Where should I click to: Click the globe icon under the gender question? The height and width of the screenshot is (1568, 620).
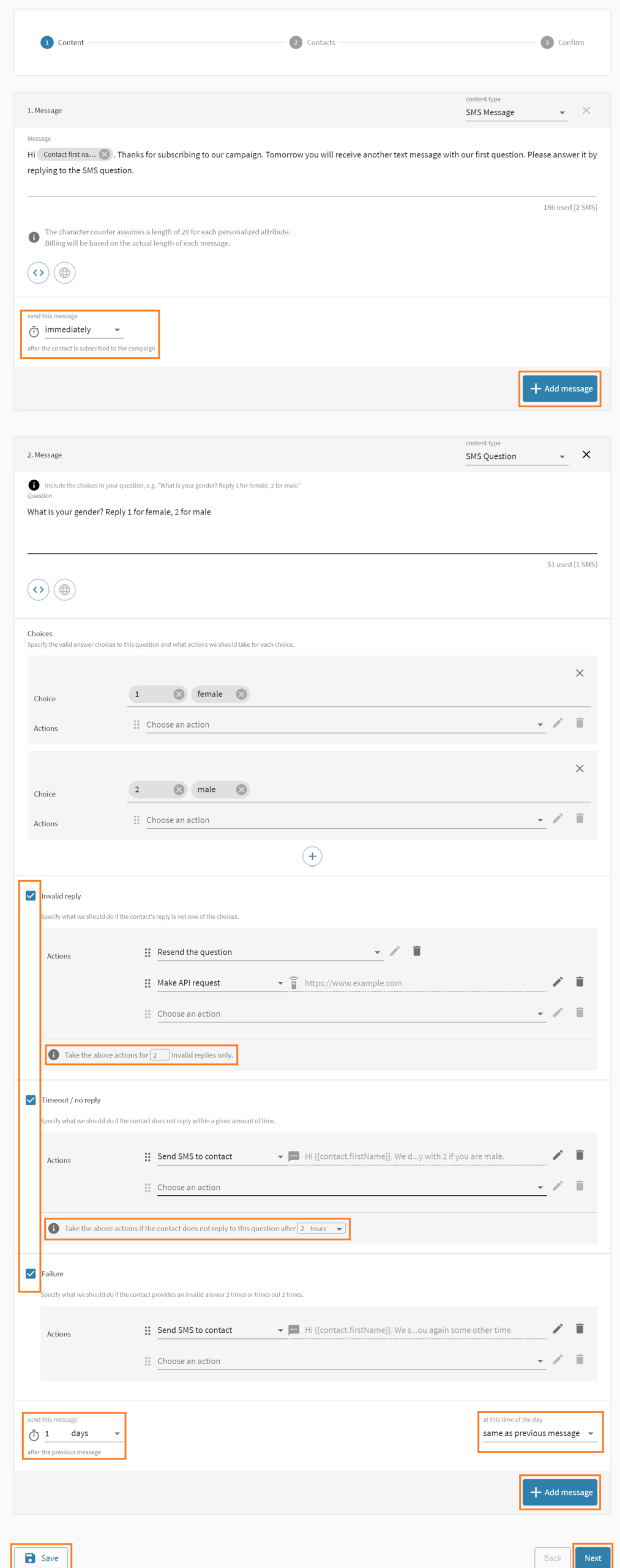[x=64, y=590]
